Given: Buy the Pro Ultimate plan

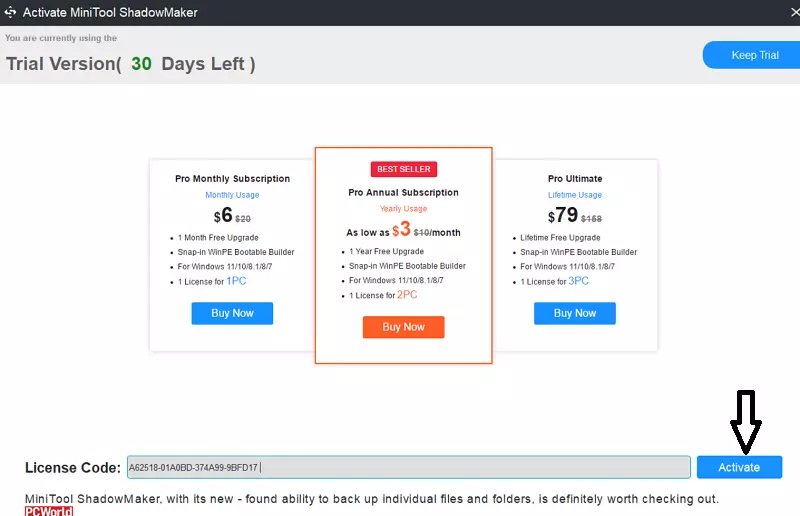Looking at the screenshot, I should (575, 313).
